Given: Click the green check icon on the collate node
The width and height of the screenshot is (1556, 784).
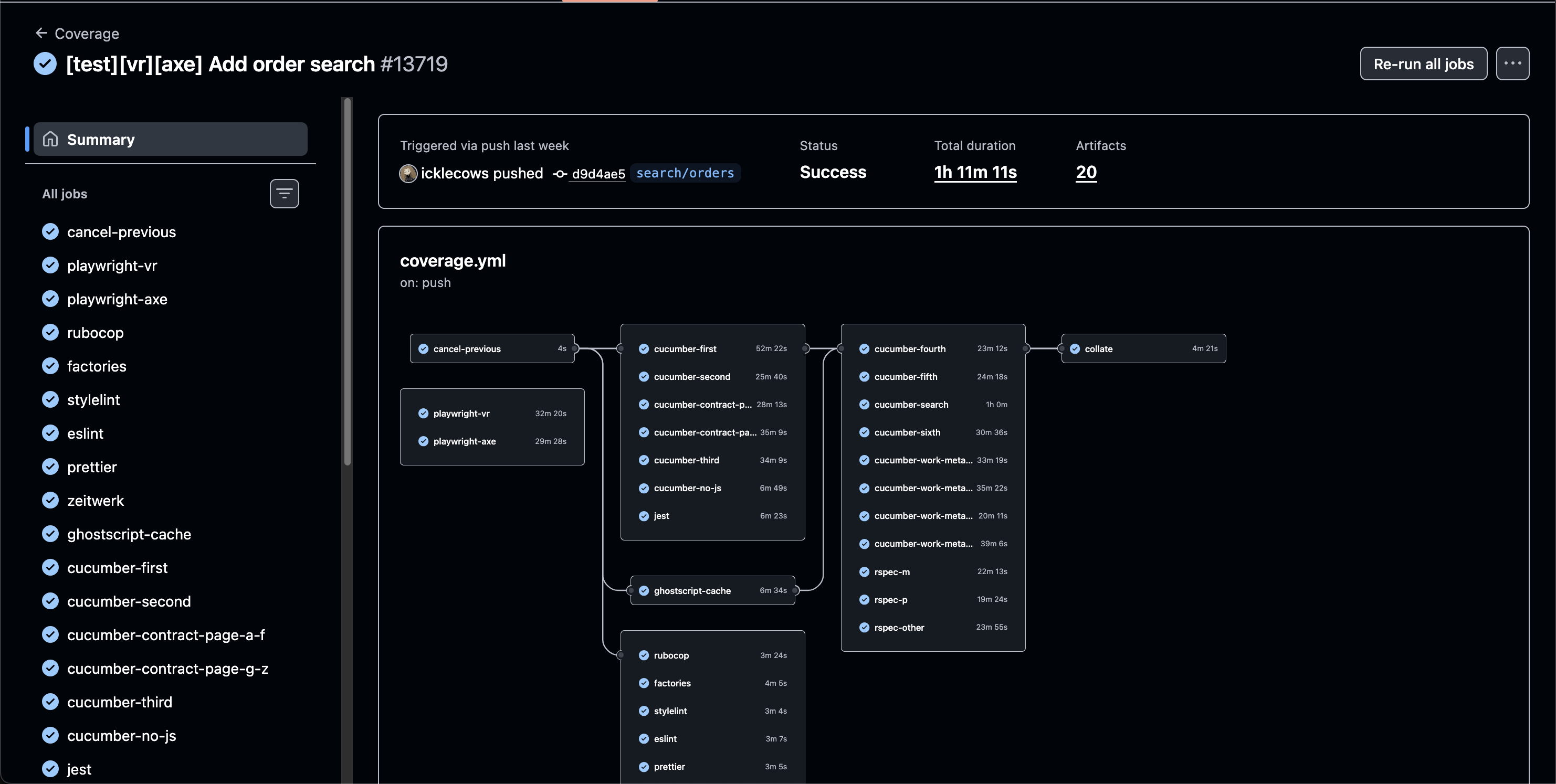Looking at the screenshot, I should pos(1075,348).
